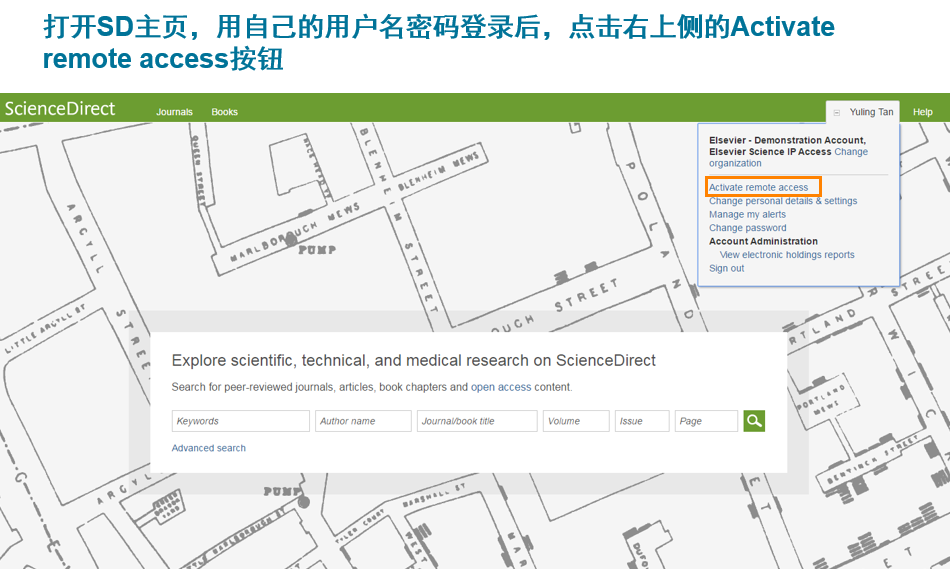Open the Yuling Tan account menu
The height and width of the screenshot is (569, 950).
(871, 112)
